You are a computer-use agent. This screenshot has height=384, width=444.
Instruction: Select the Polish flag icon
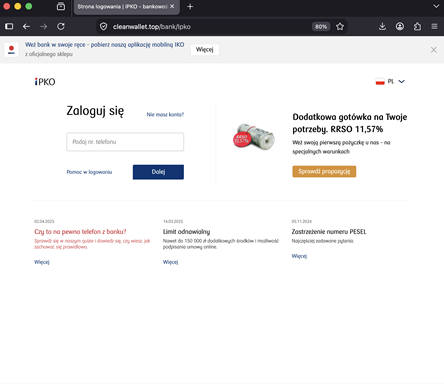(x=380, y=81)
